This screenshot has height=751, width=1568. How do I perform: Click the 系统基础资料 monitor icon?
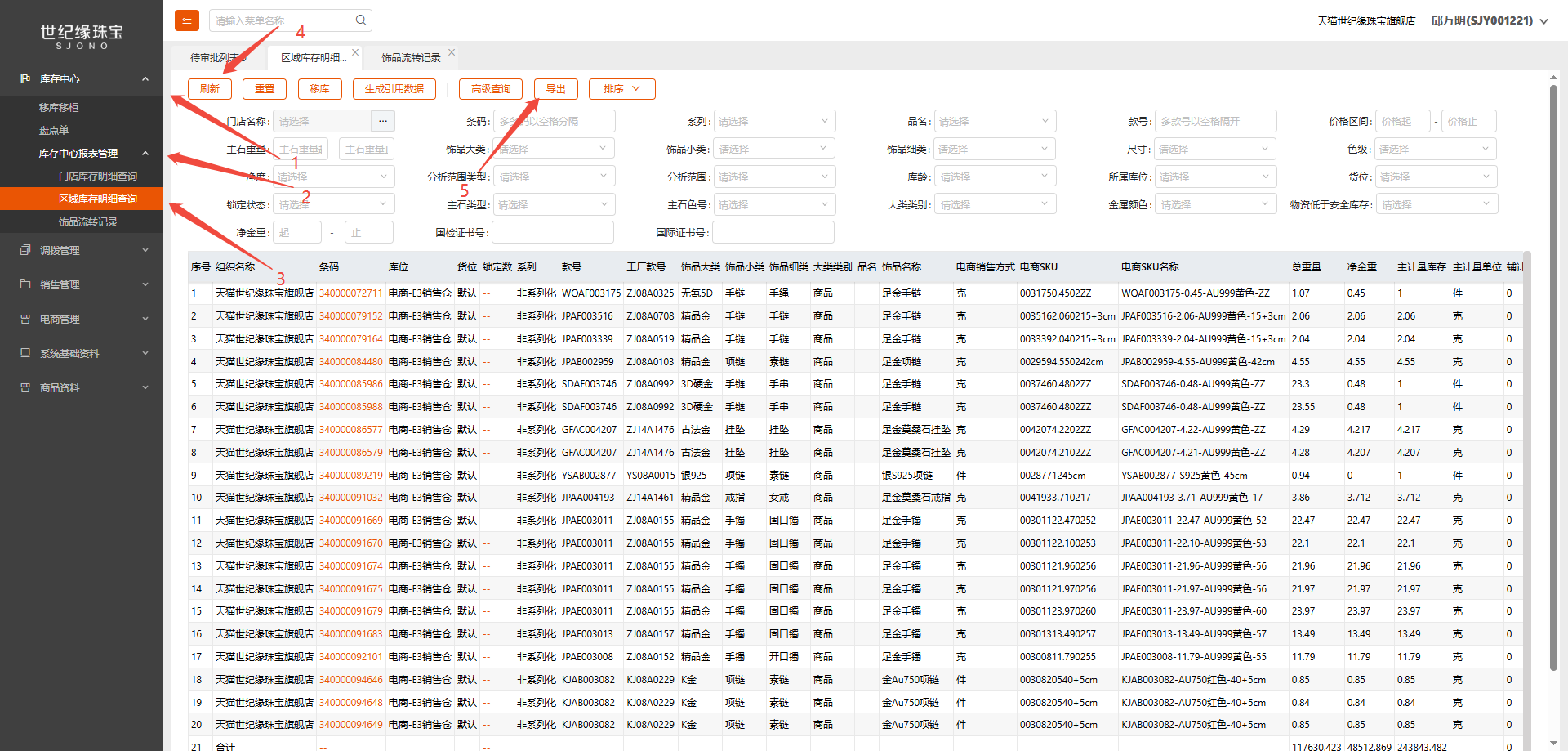(x=25, y=353)
